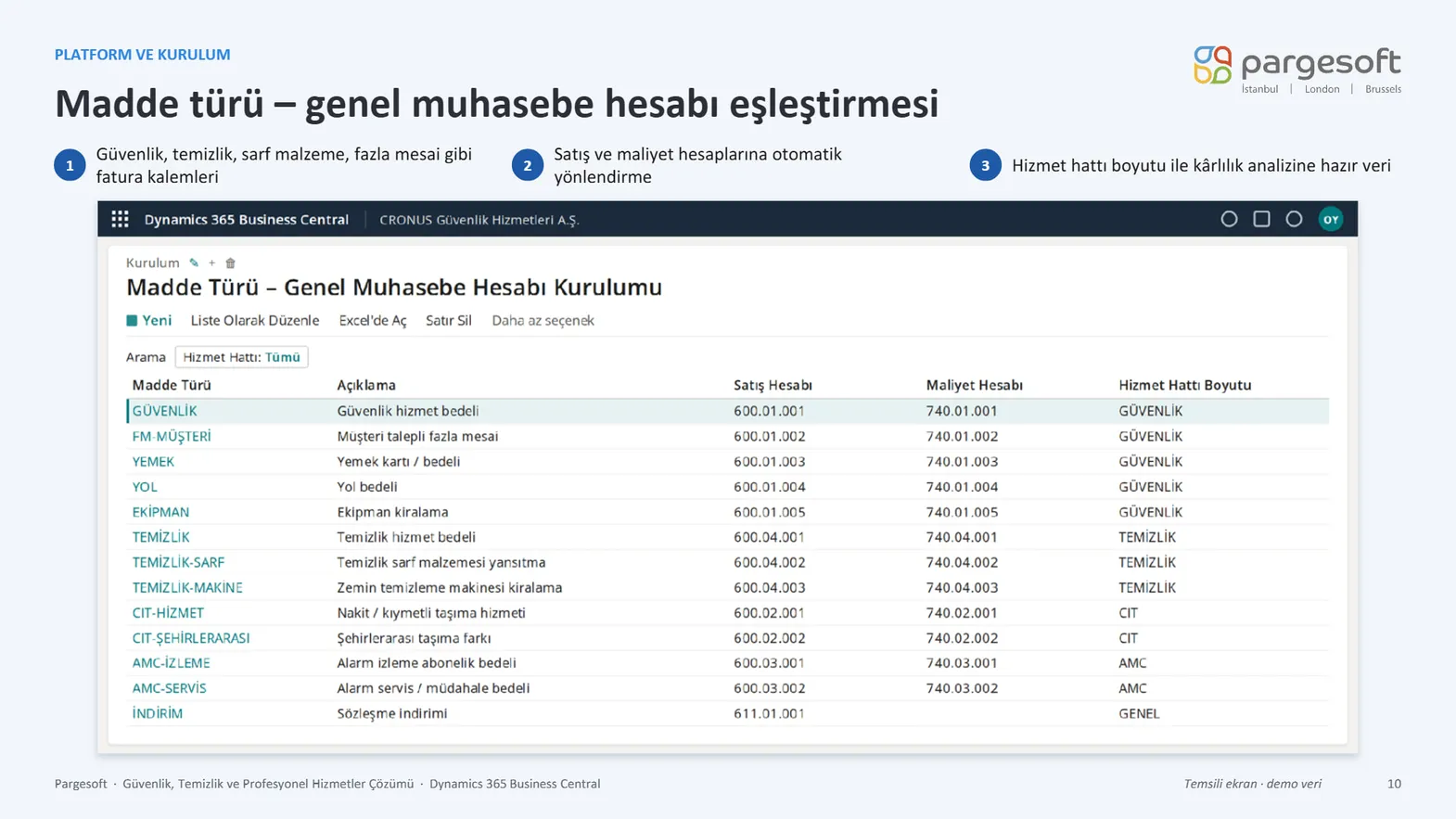Open the Açıklama column header
Viewport: 1456px width, 819px height.
[x=366, y=385]
